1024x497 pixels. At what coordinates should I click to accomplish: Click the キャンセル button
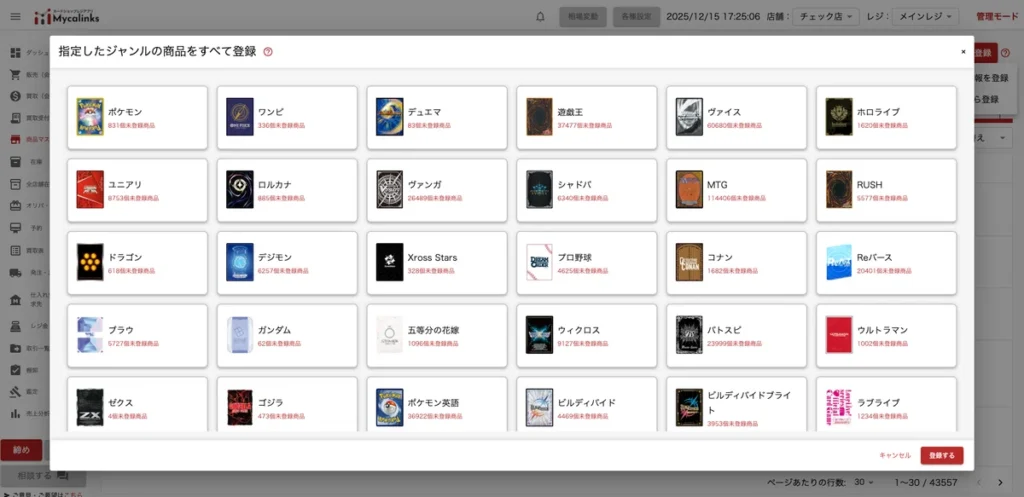click(894, 456)
